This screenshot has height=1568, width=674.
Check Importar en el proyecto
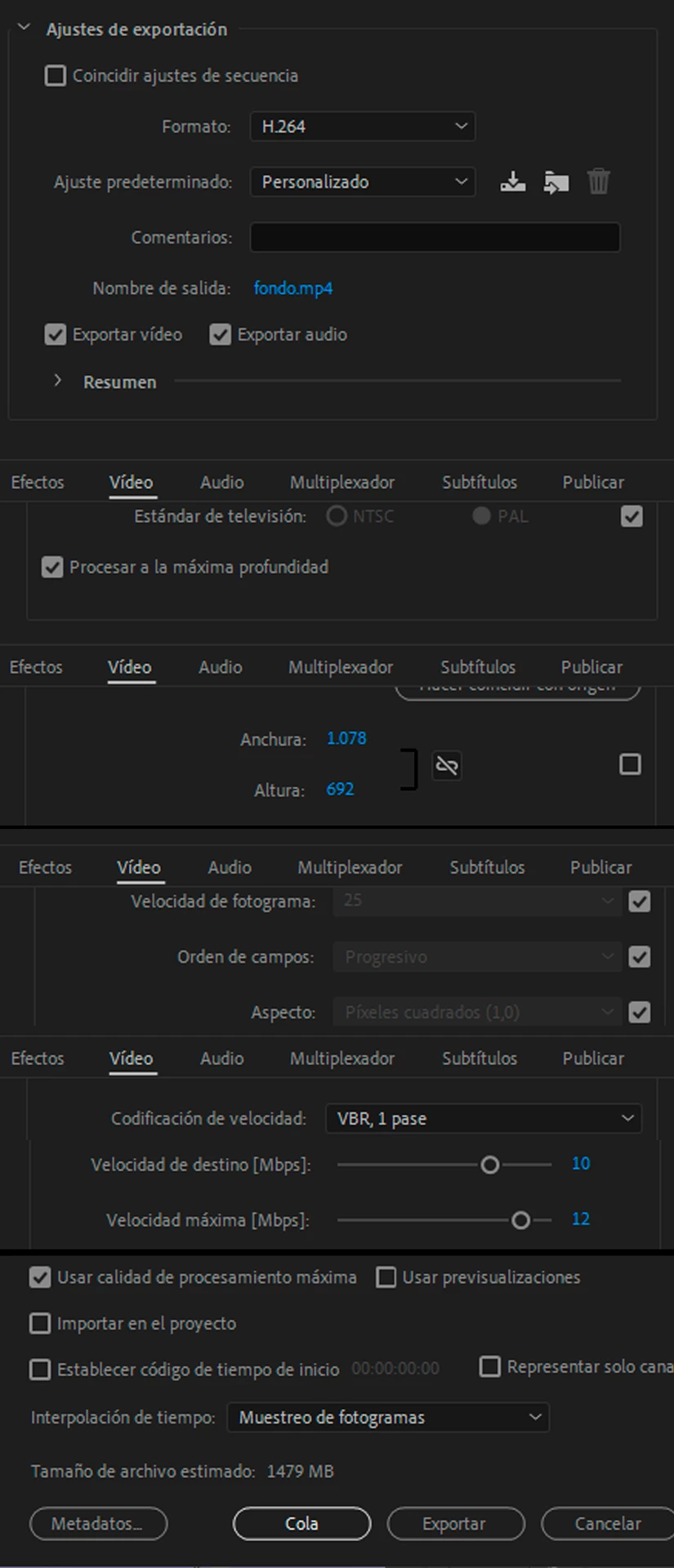pyautogui.click(x=40, y=1323)
